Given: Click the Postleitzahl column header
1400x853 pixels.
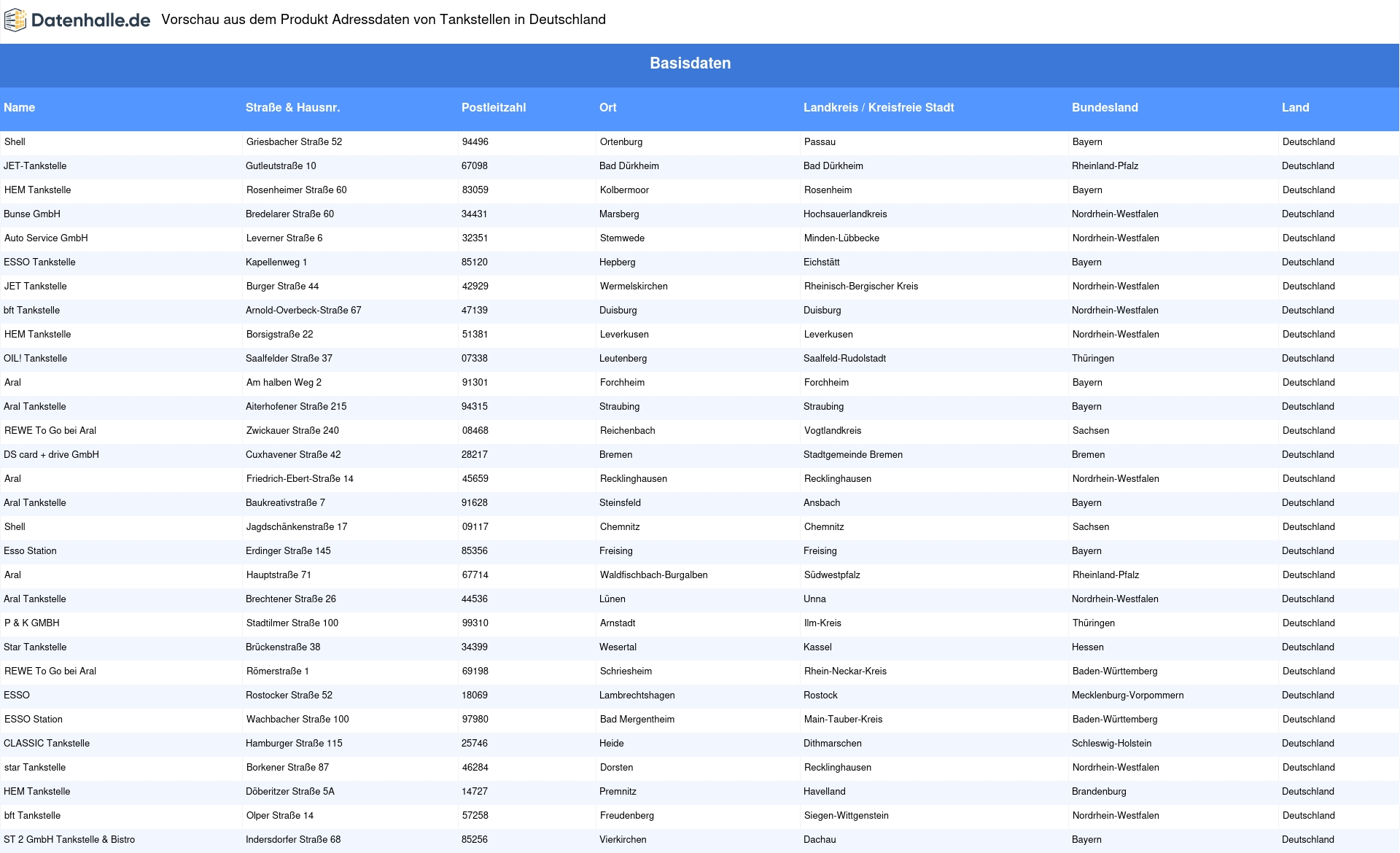Looking at the screenshot, I should tap(494, 107).
